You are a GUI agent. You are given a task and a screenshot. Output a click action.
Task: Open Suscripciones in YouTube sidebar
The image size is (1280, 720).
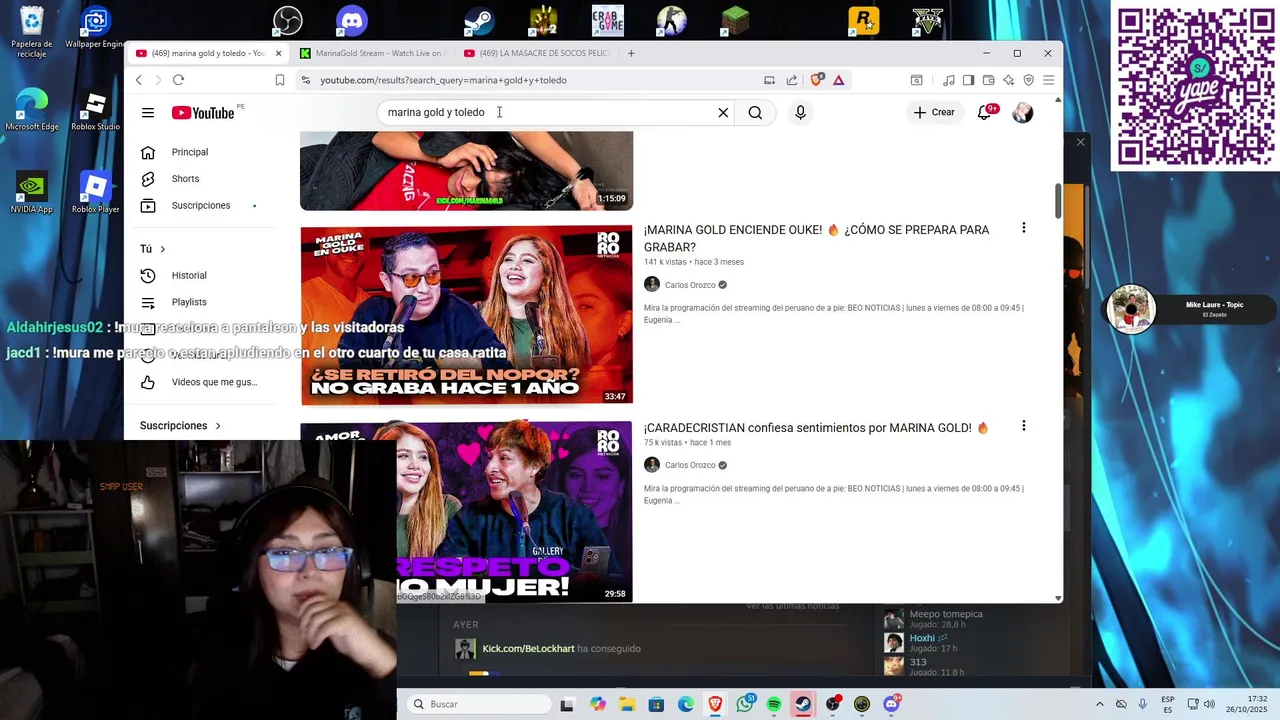click(x=201, y=205)
